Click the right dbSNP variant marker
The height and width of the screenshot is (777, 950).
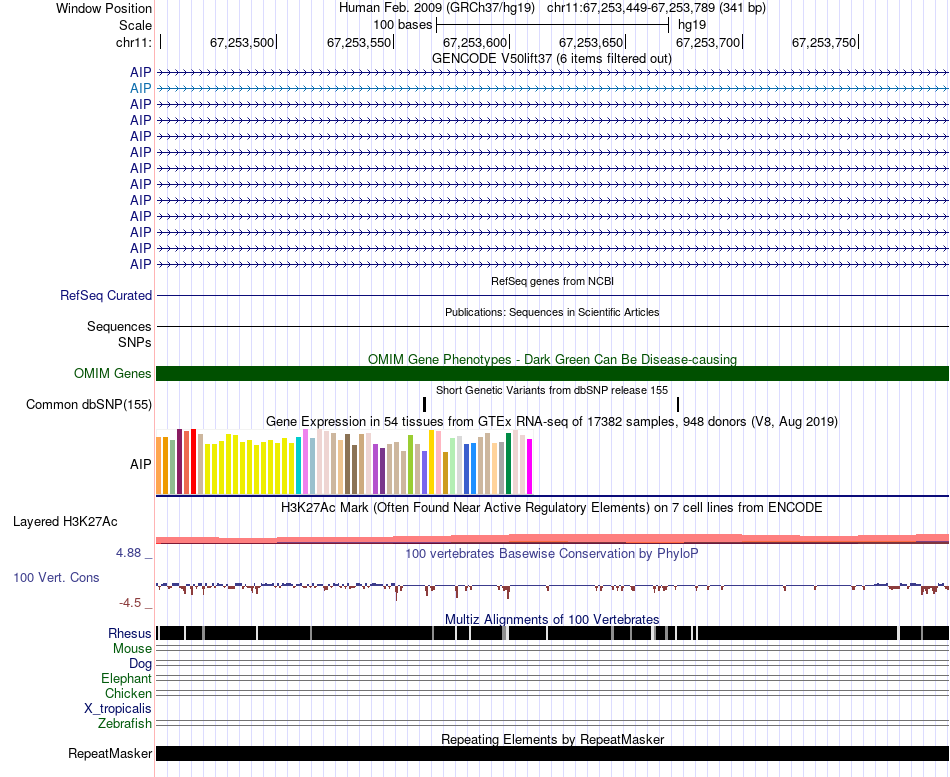coord(678,404)
